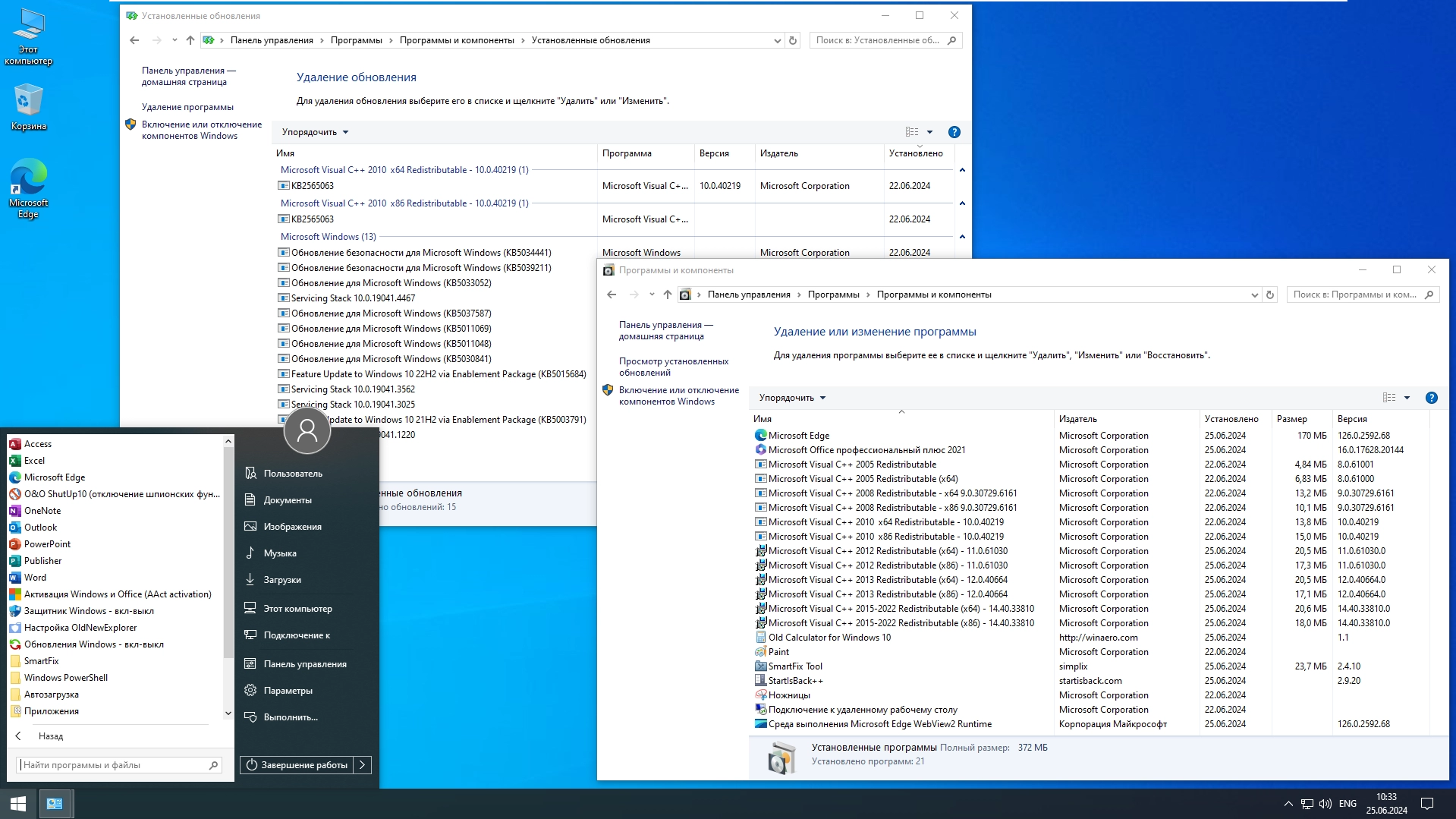Launch Microsoft Edge from desktop shortcut
1456x819 pixels.
pyautogui.click(x=28, y=187)
